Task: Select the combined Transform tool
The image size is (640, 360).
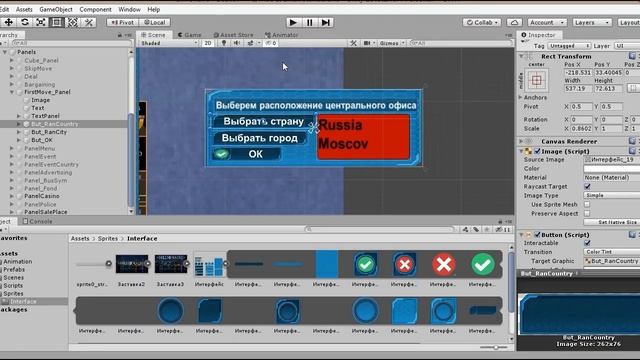Action: [72, 22]
